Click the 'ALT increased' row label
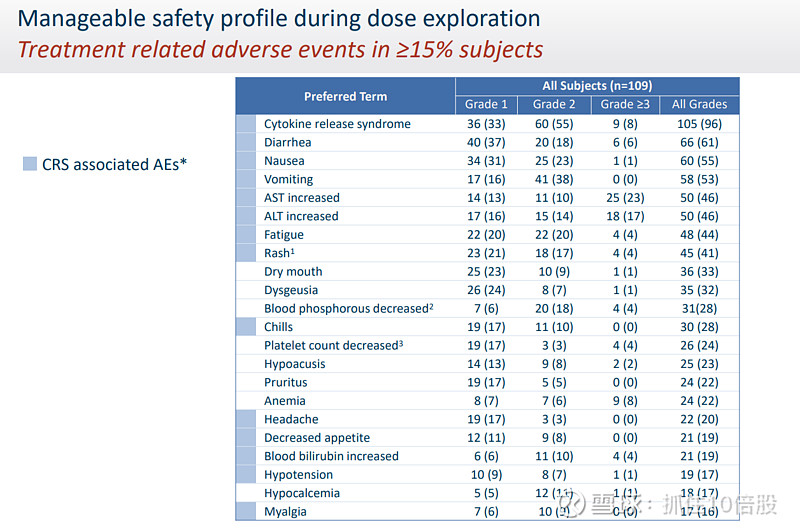This screenshot has width=800, height=529. click(x=301, y=216)
